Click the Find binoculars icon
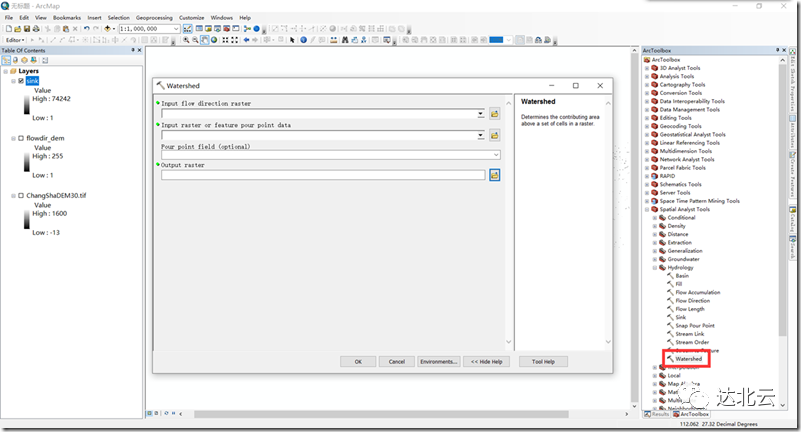This screenshot has height=432, width=801. [345, 40]
